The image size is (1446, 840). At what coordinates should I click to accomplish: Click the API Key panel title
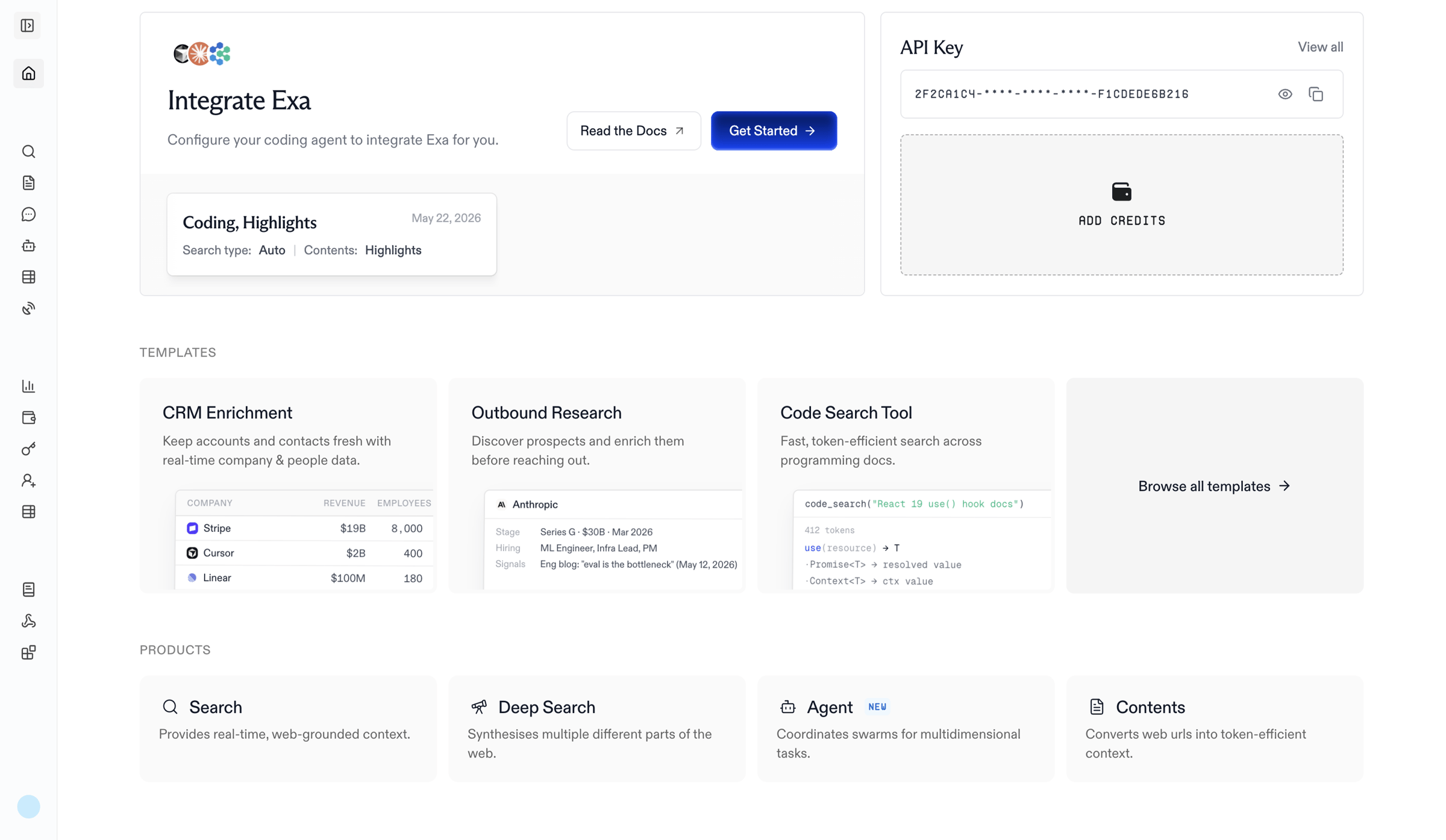pos(931,47)
